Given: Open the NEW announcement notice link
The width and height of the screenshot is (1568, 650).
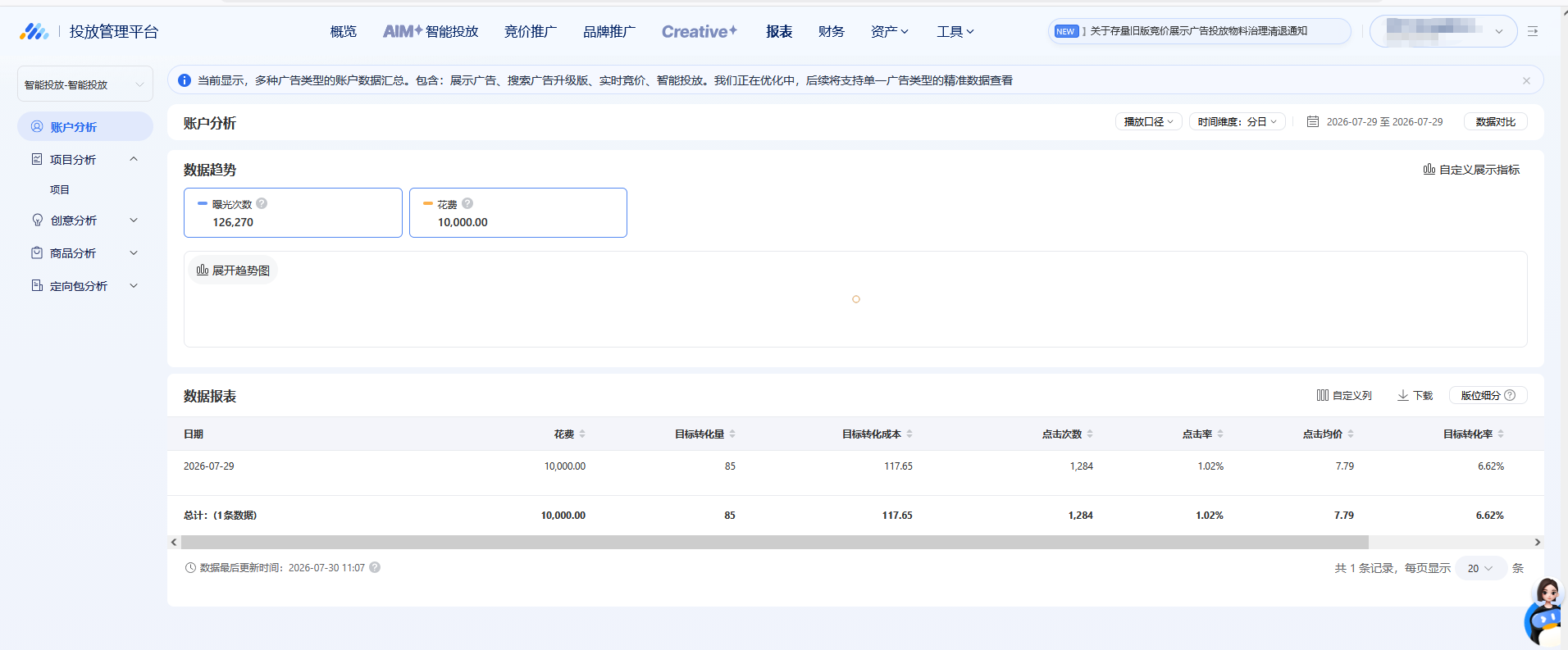Looking at the screenshot, I should [x=1199, y=31].
